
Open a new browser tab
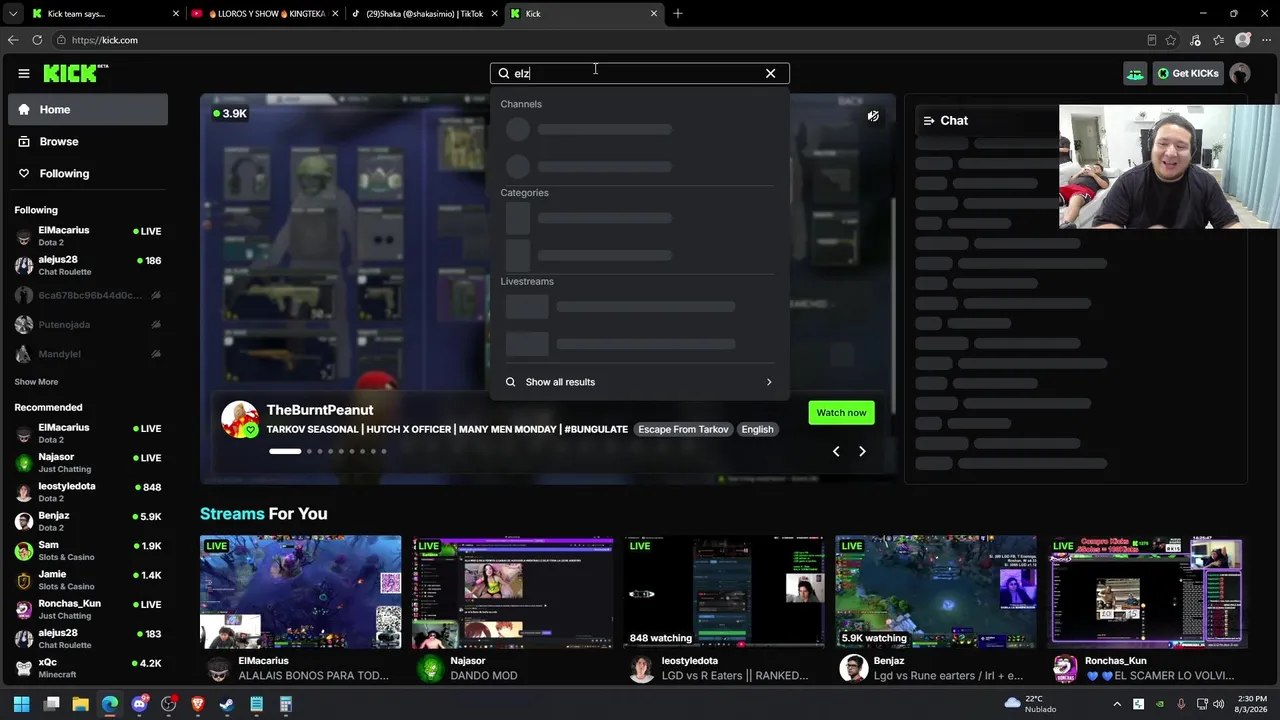pos(678,13)
